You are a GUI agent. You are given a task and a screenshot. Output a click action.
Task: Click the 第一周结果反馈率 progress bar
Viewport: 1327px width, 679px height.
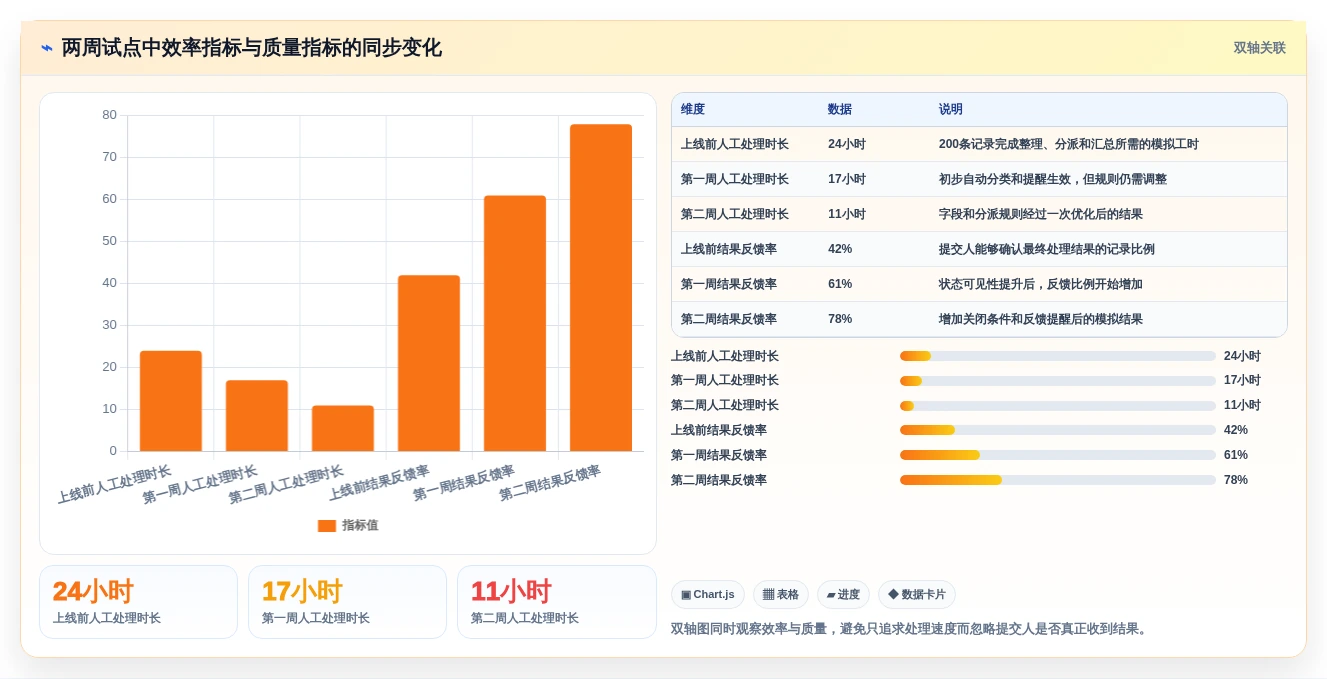pos(1058,455)
